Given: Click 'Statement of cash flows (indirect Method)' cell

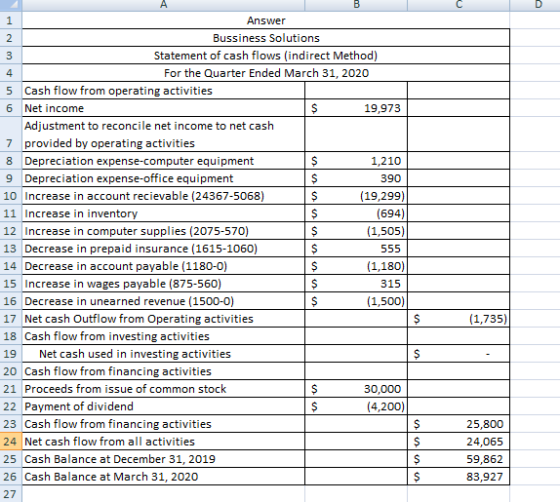Looking at the screenshot, I should [x=266, y=55].
